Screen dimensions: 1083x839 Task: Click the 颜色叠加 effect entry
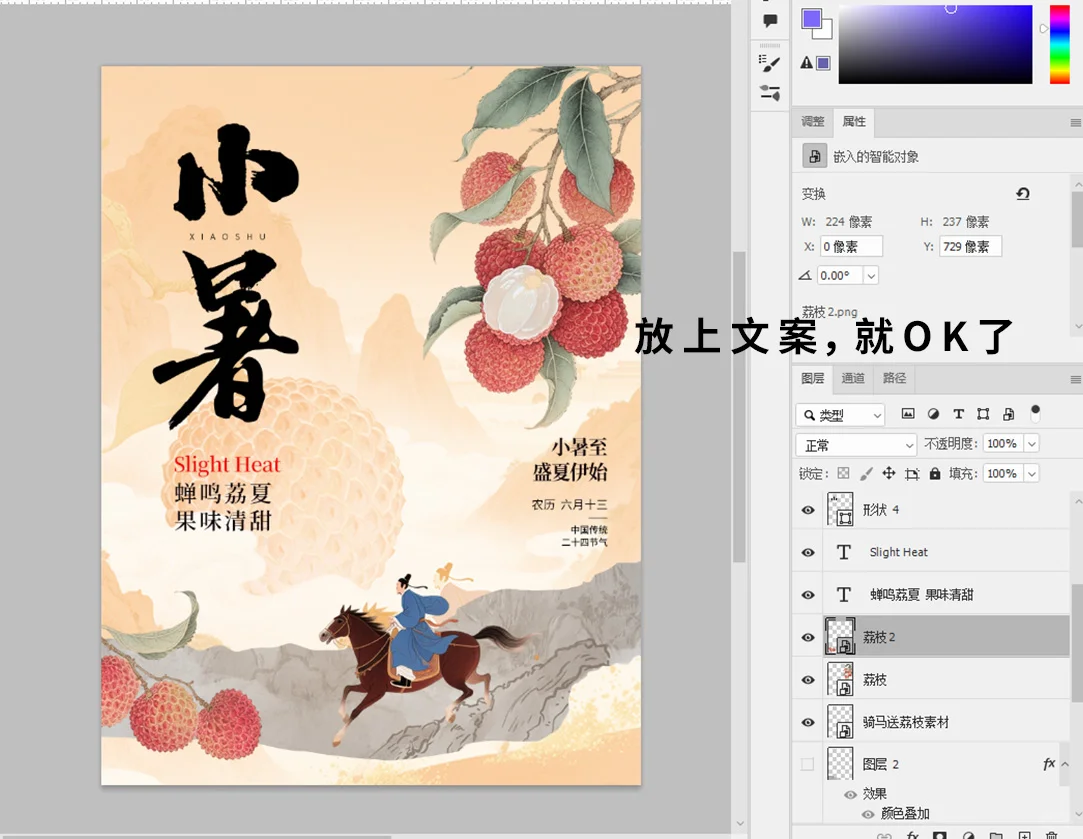(x=905, y=814)
